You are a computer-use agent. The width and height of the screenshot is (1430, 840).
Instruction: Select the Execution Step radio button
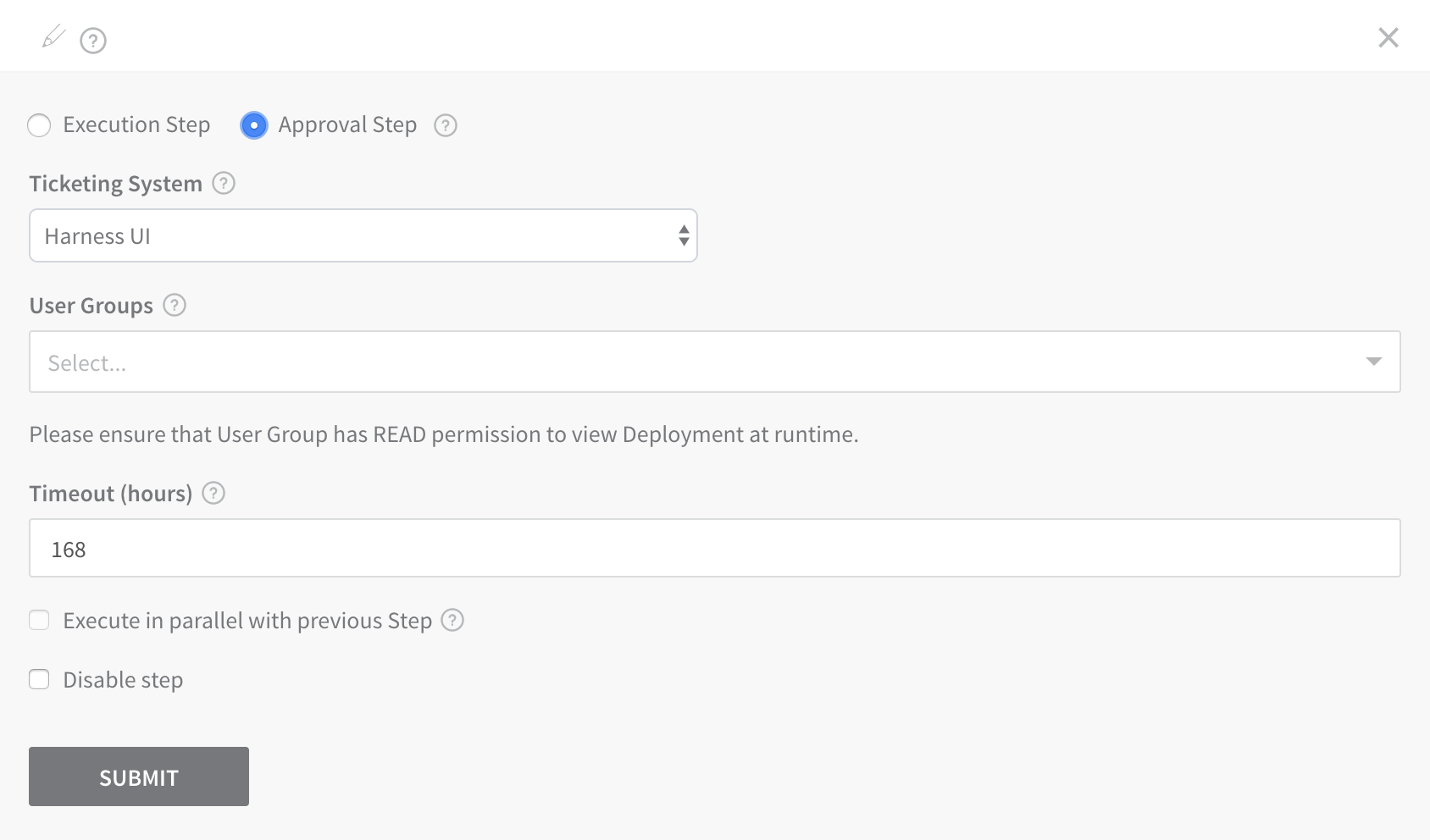click(39, 125)
